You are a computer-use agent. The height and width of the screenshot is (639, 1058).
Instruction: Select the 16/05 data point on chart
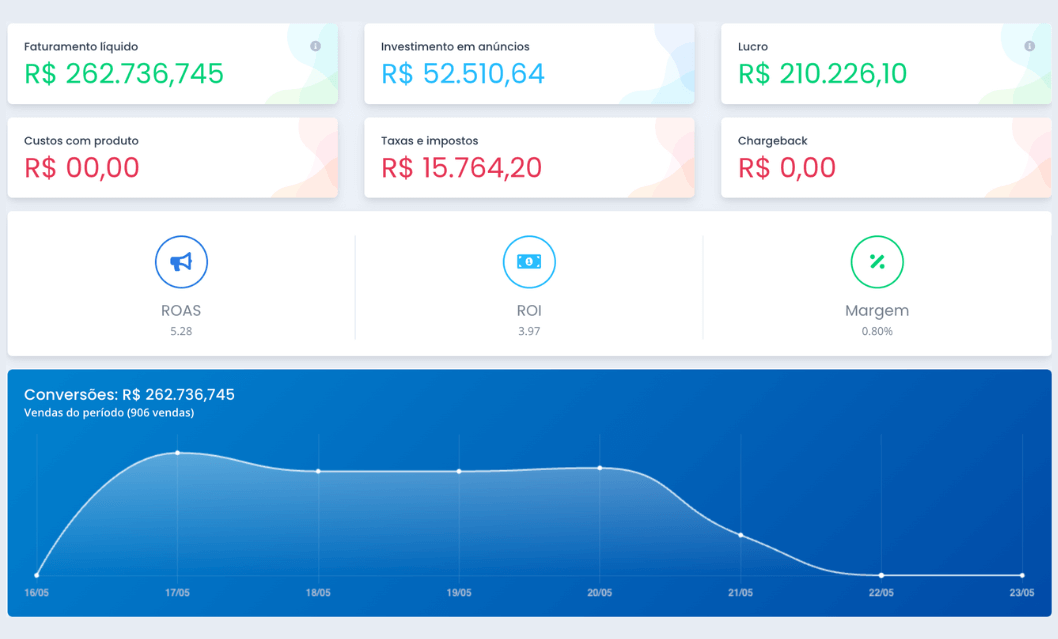(36, 576)
